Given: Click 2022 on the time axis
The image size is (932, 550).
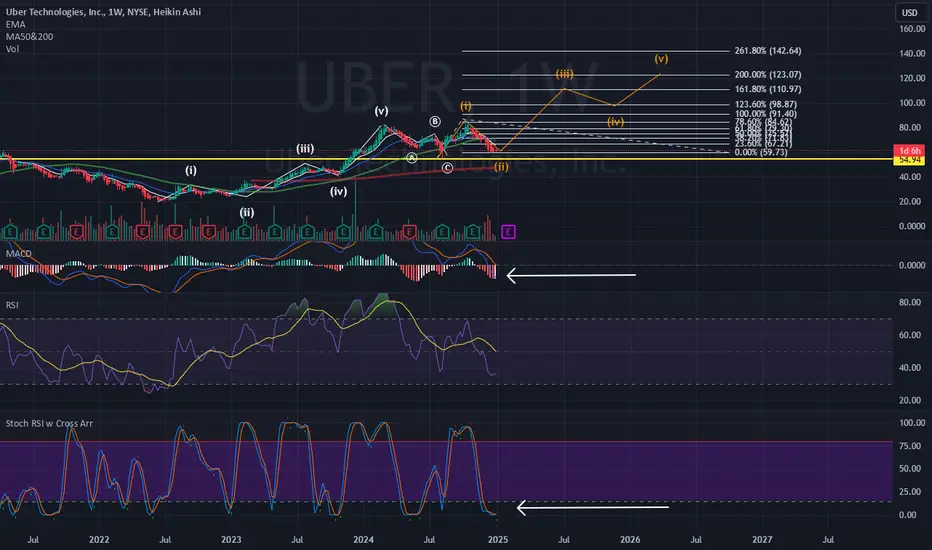Looking at the screenshot, I should [99, 539].
